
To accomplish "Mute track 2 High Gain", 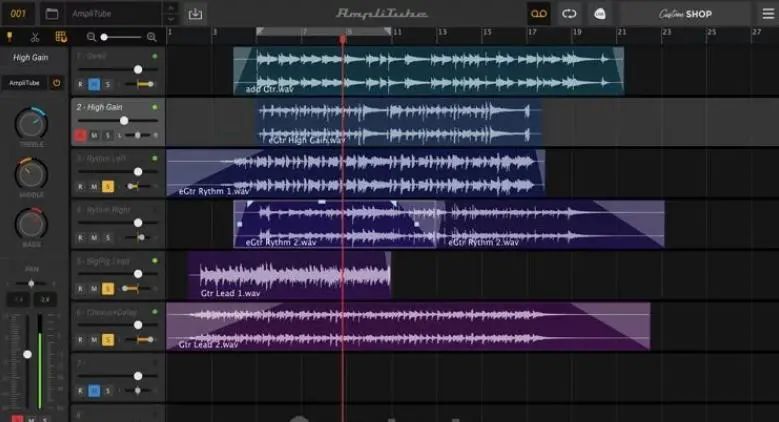I will click(94, 135).
